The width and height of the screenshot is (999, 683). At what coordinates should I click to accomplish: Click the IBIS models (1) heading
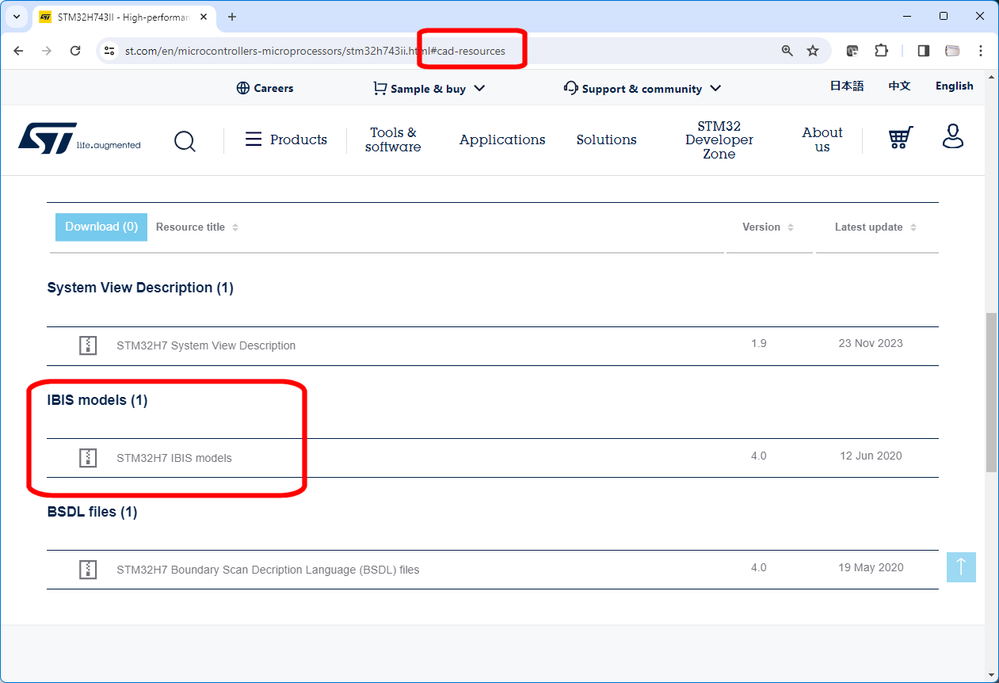[97, 400]
